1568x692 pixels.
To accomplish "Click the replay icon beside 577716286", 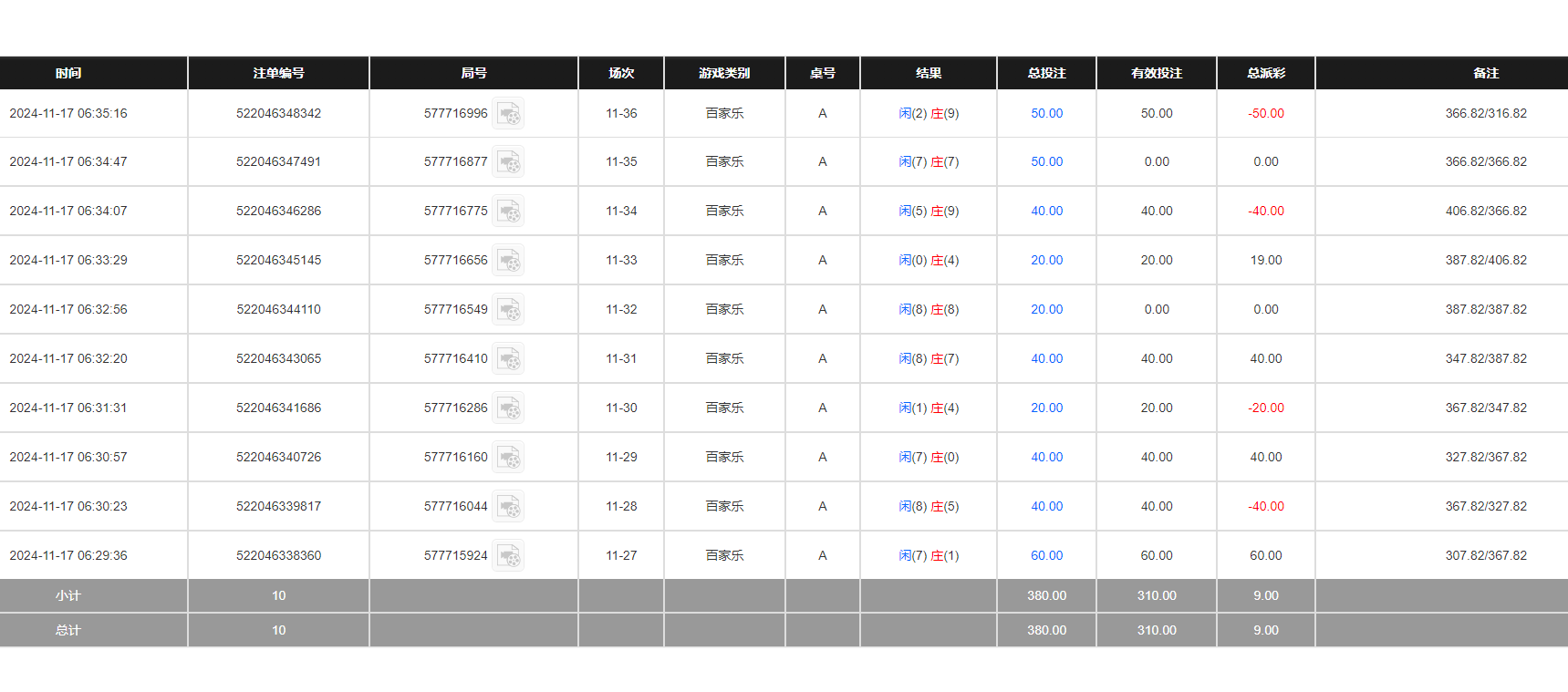I will 508,408.
